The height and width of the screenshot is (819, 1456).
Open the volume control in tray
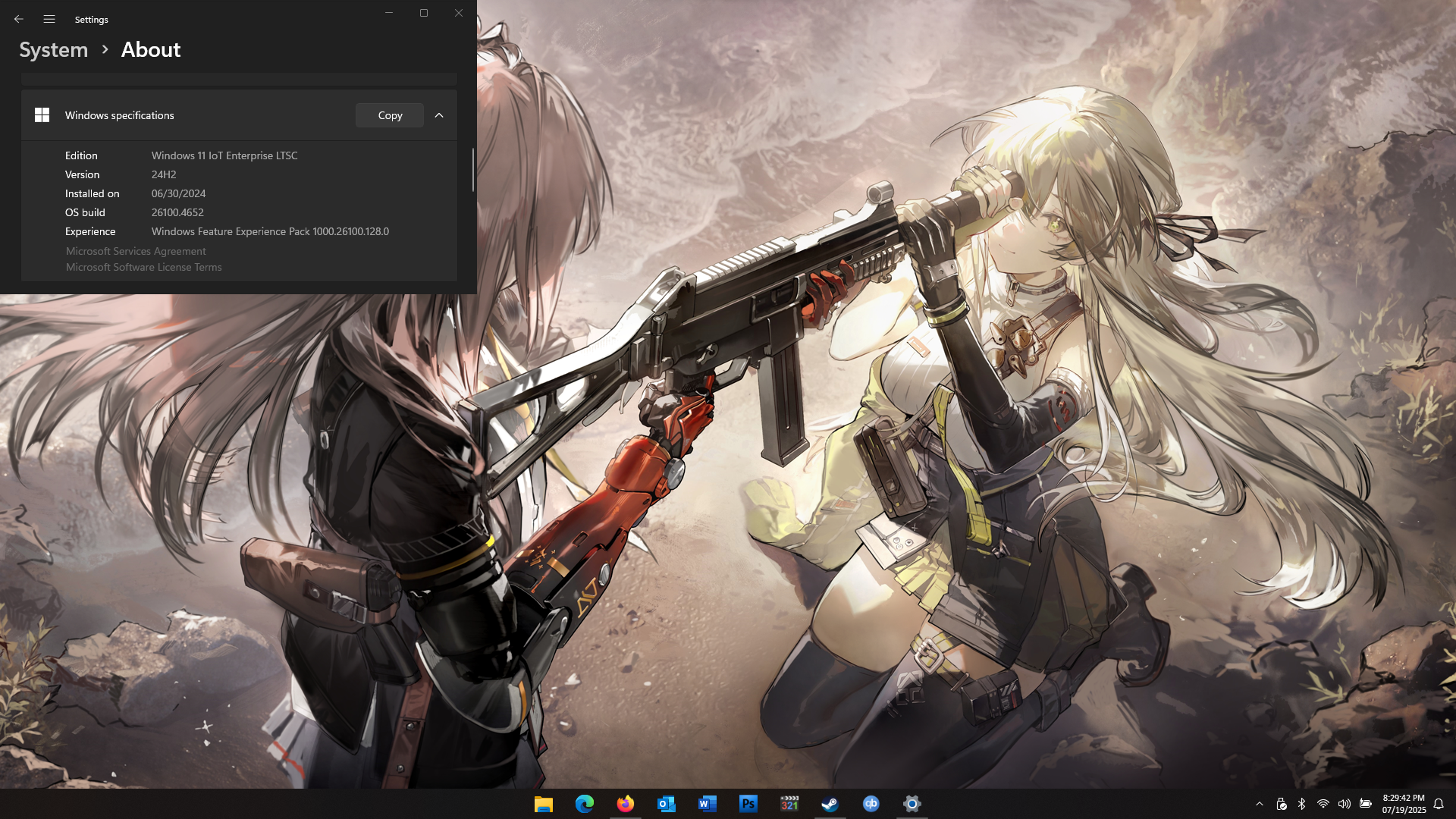(x=1345, y=804)
